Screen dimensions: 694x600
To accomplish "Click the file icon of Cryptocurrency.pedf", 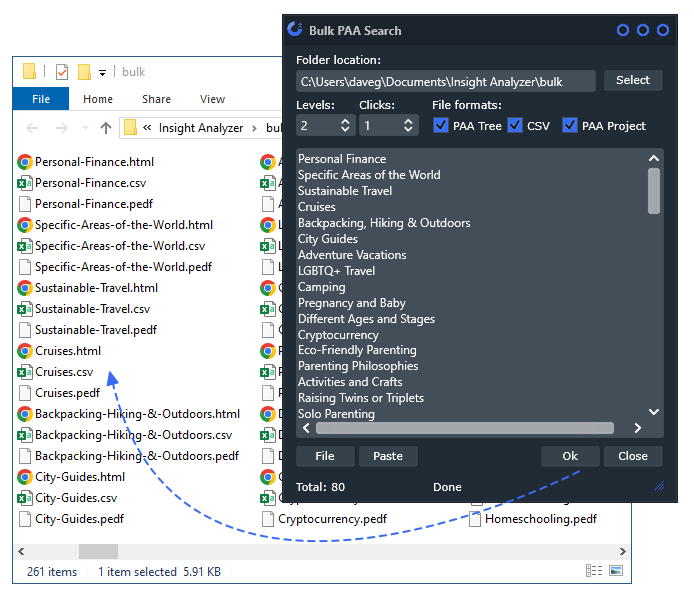I will tap(267, 519).
